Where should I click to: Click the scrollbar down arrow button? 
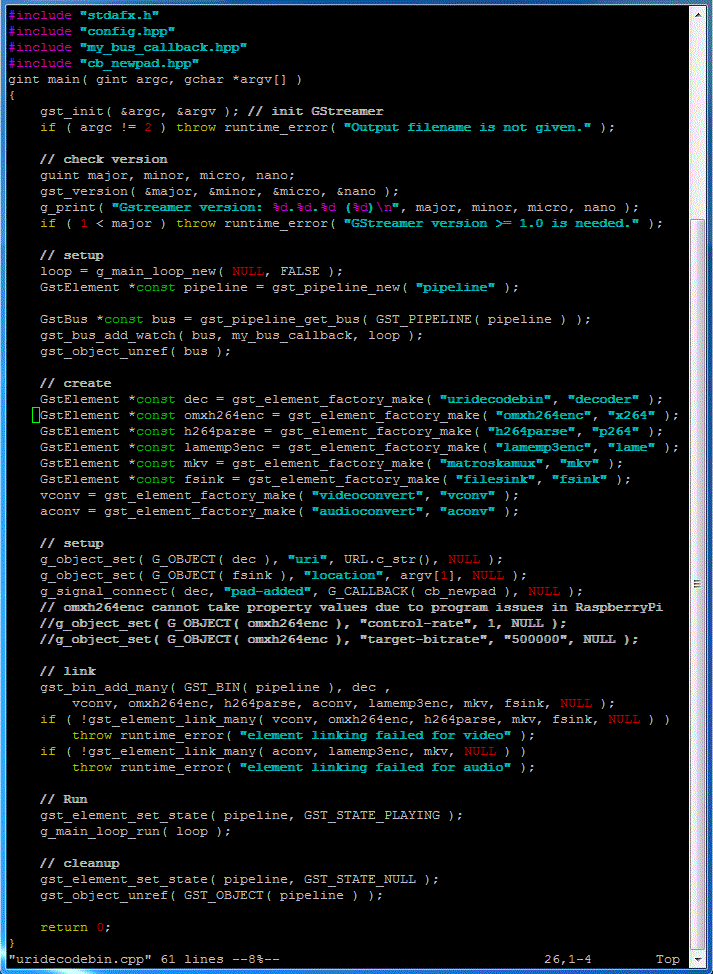click(x=697, y=960)
